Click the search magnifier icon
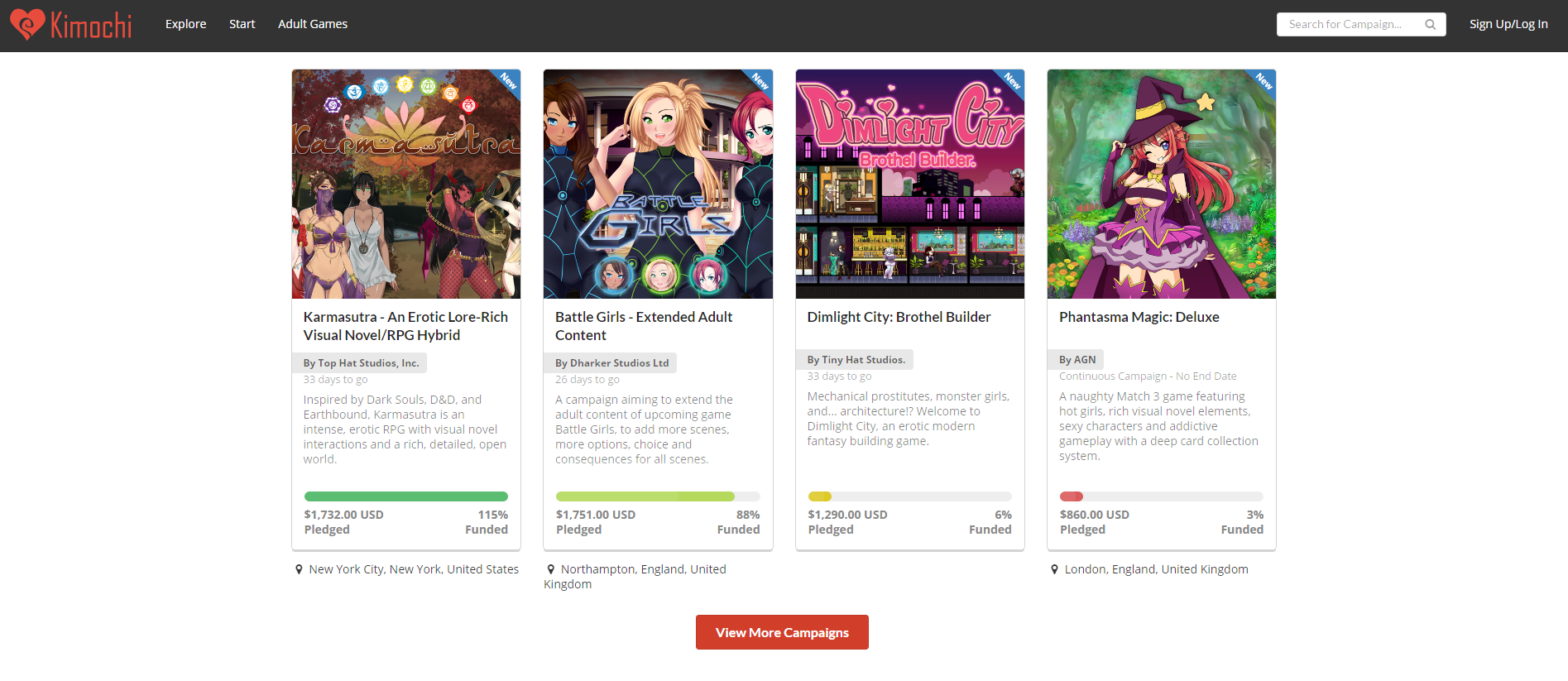This screenshot has height=681, width=1568. tap(1430, 25)
